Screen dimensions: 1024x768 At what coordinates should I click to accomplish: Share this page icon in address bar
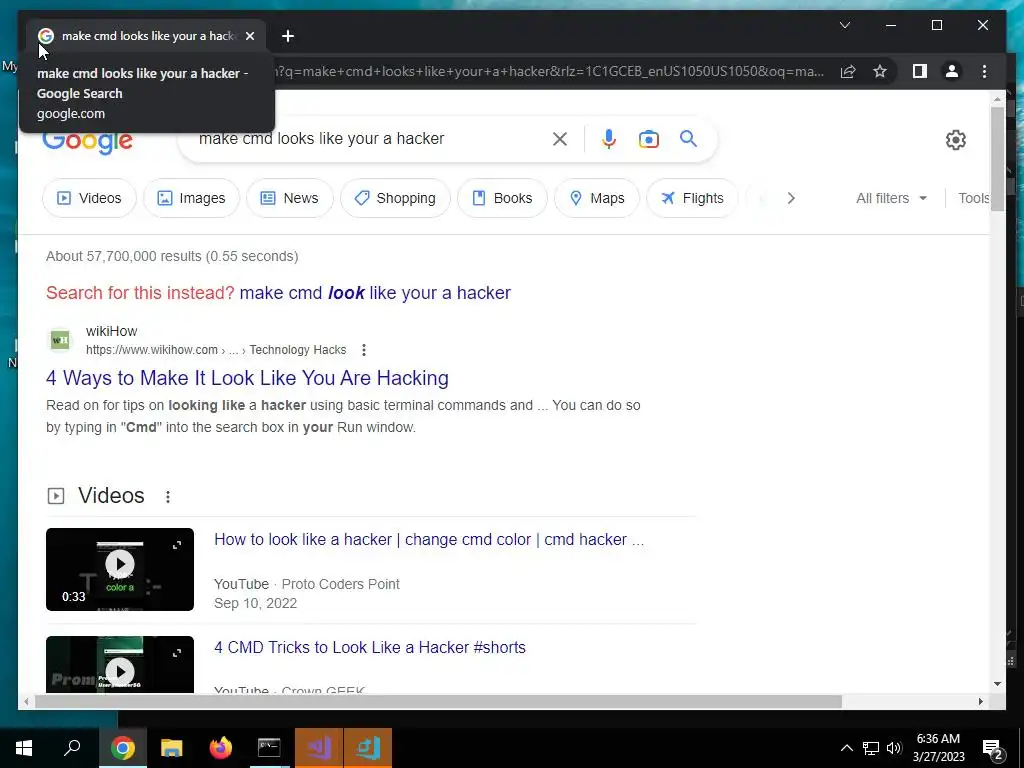point(848,71)
